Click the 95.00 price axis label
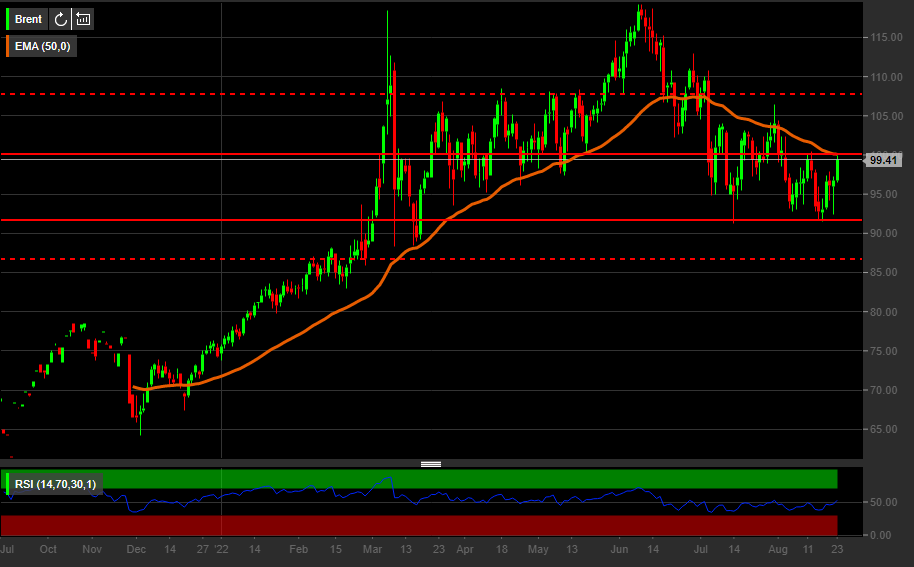Image resolution: width=914 pixels, height=567 pixels. 886,194
